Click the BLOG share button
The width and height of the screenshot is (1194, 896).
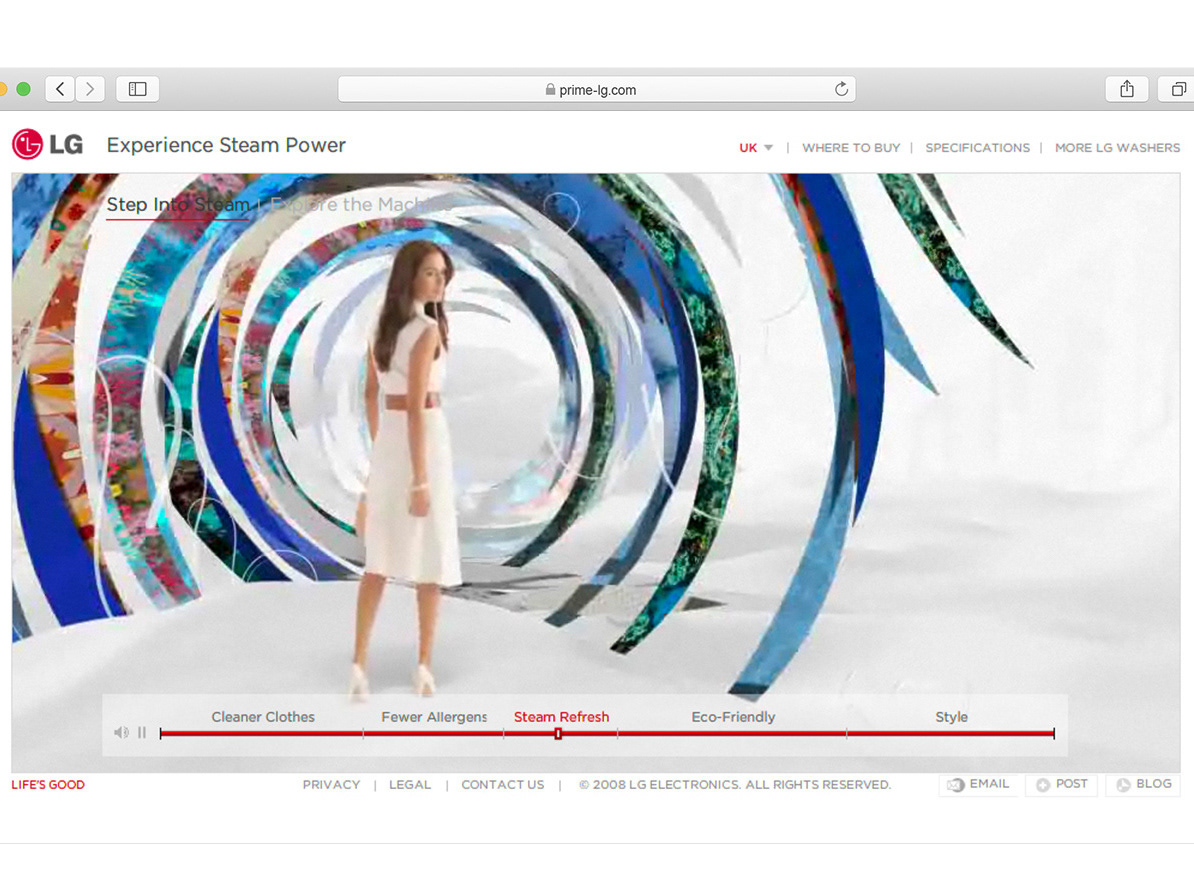coord(1143,784)
